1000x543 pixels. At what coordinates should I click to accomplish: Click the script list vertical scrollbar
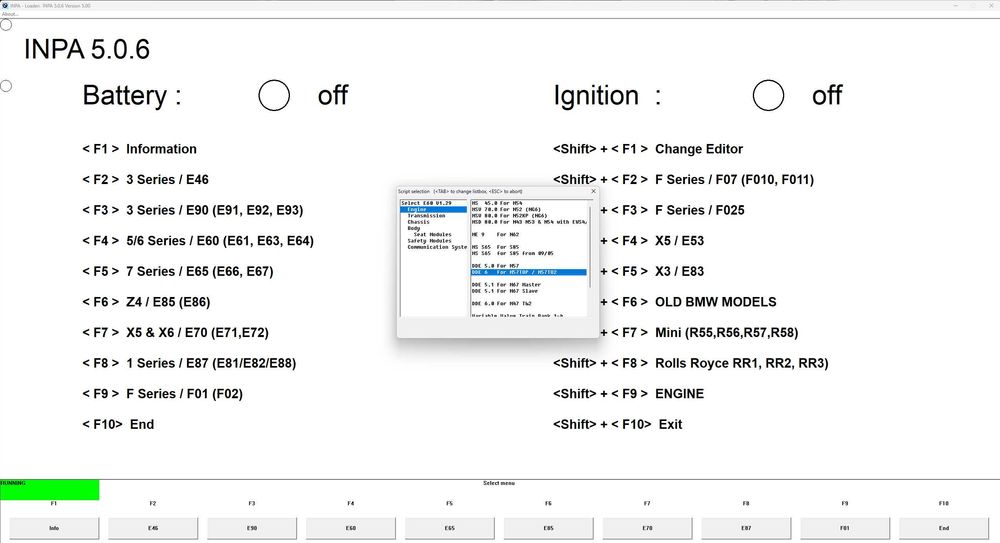(590, 260)
